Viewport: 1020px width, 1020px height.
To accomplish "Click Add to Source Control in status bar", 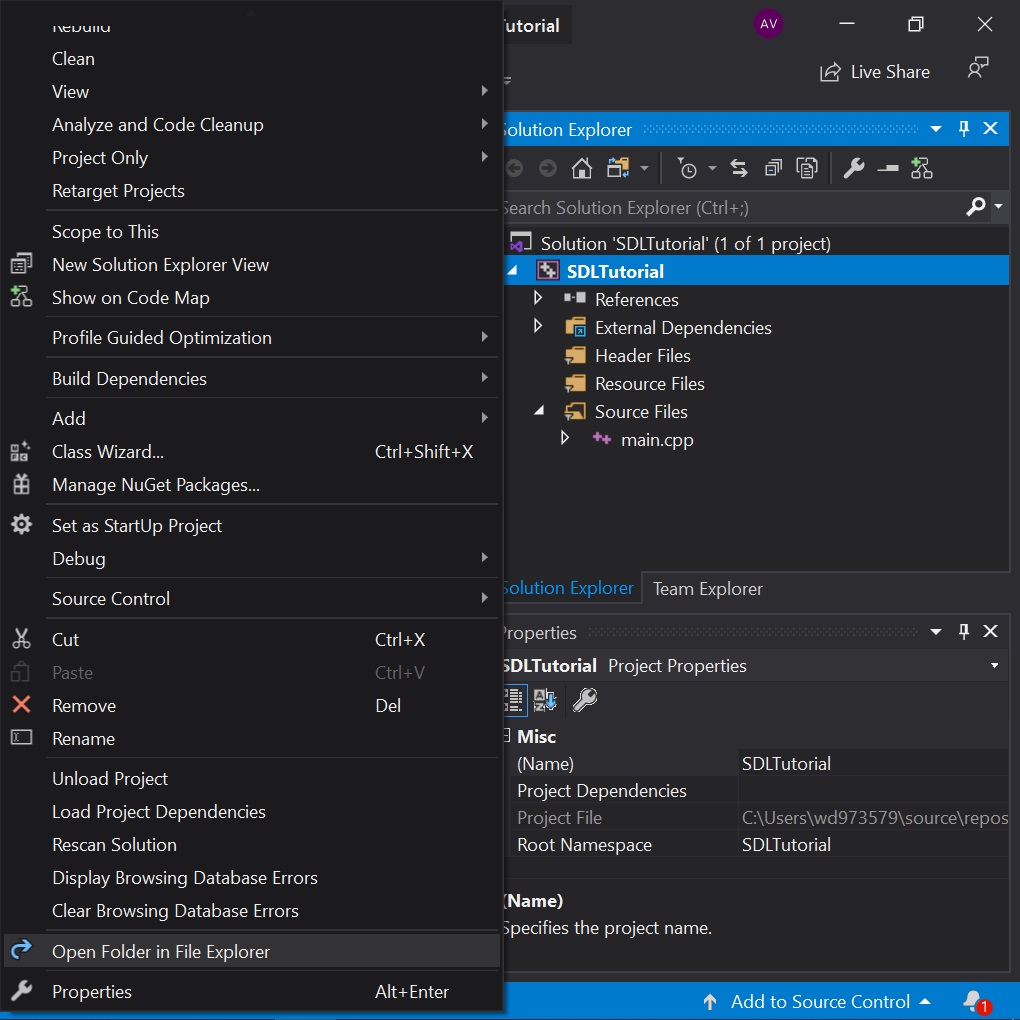I will coord(817,1002).
